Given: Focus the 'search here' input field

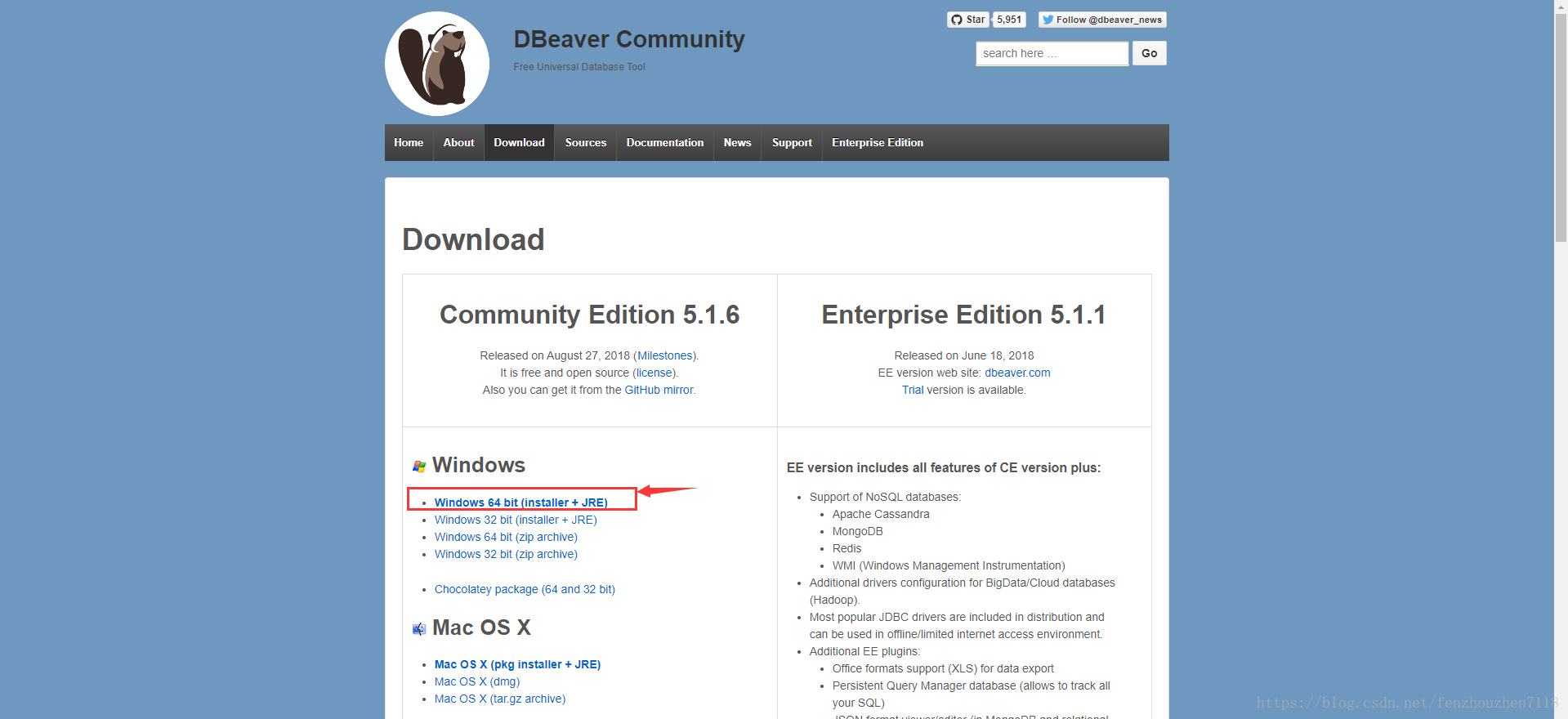Looking at the screenshot, I should point(1052,53).
